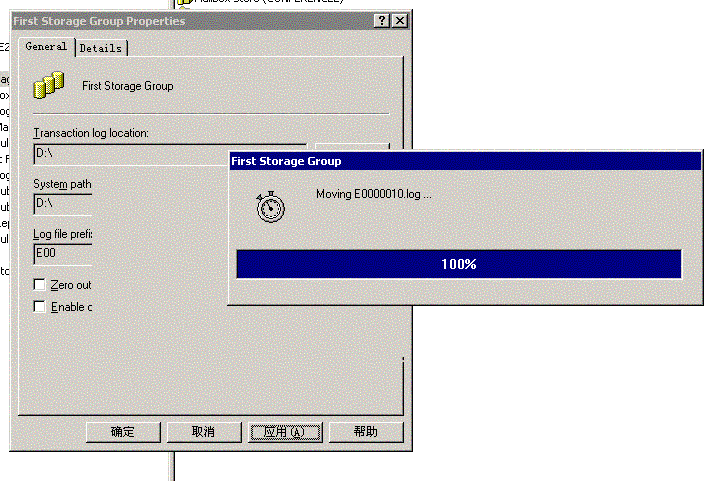Click the question mark help button

[x=382, y=21]
